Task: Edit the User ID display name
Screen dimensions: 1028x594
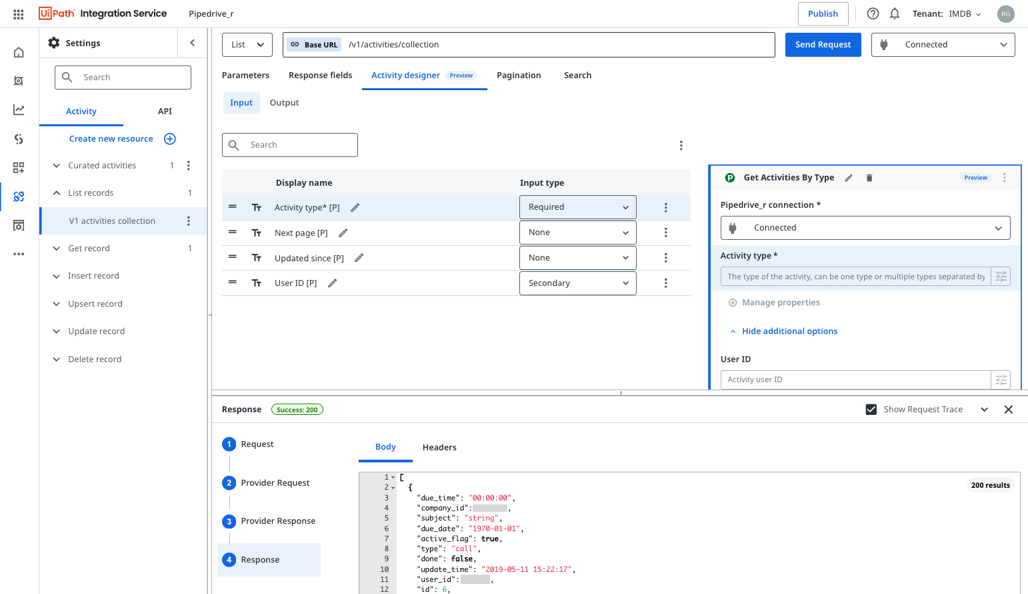Action: [332, 283]
